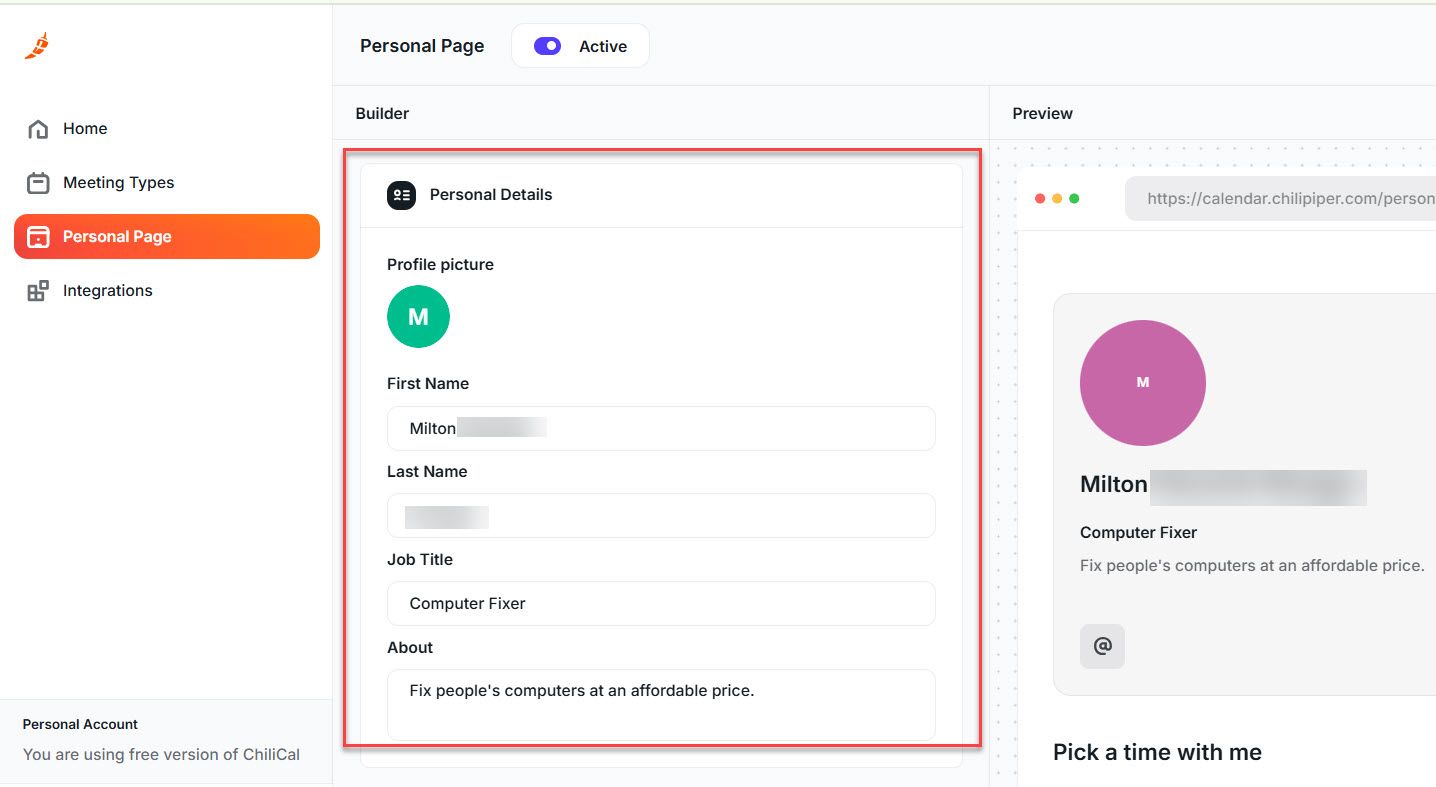Click the @ email icon in the preview card
This screenshot has height=787, width=1436.
point(1102,646)
